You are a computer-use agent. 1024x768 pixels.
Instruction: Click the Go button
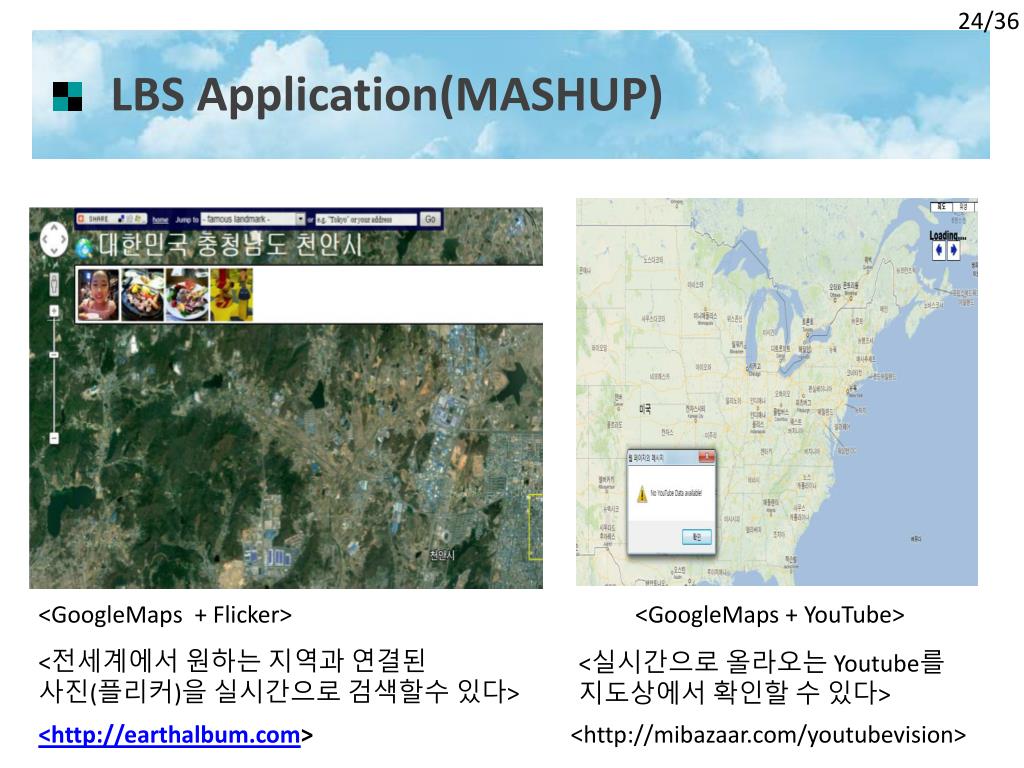[430, 219]
